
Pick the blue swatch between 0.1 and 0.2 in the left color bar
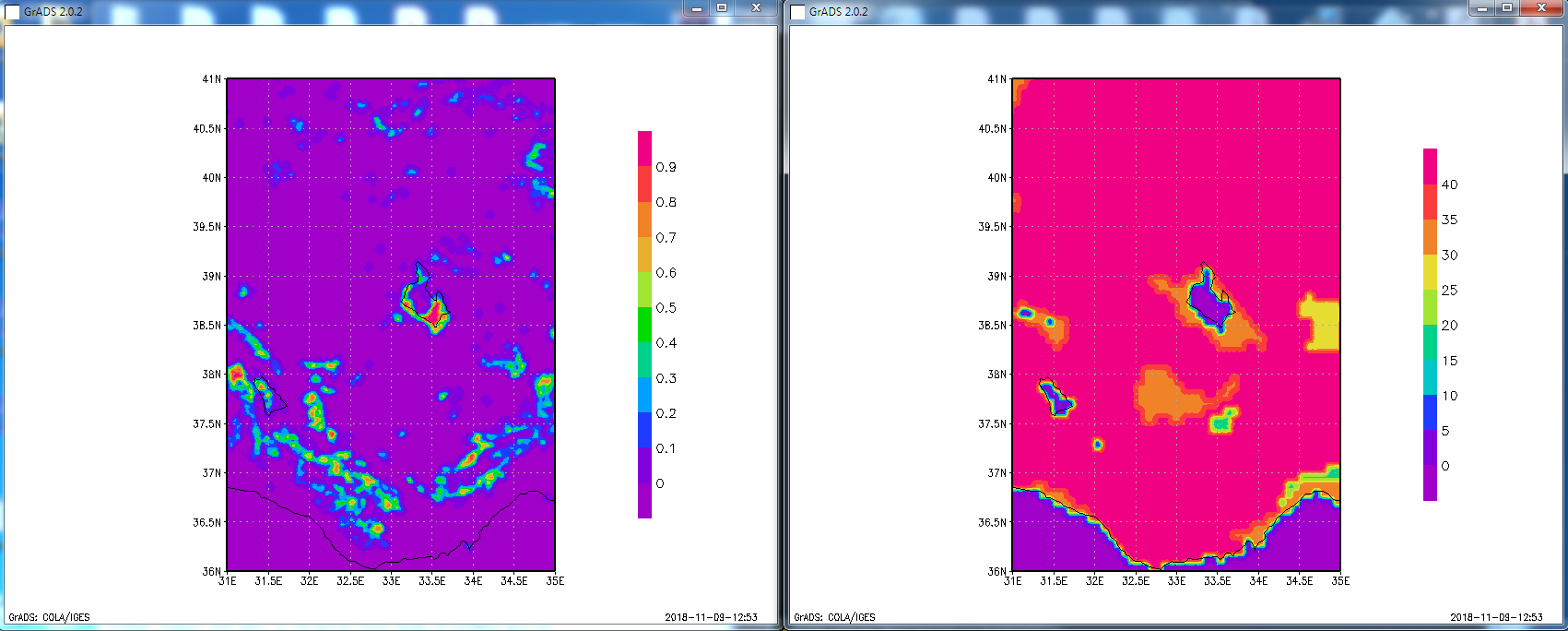click(x=644, y=431)
